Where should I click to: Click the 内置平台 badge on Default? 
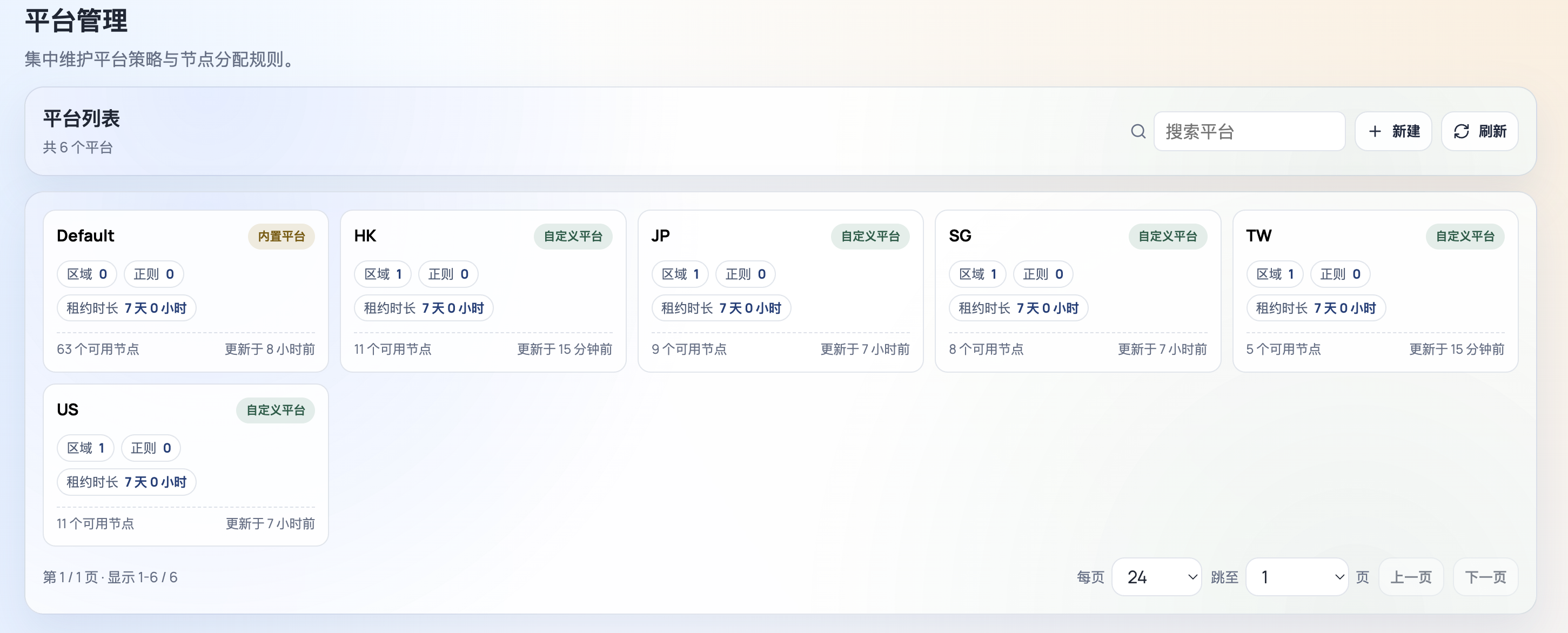click(281, 236)
